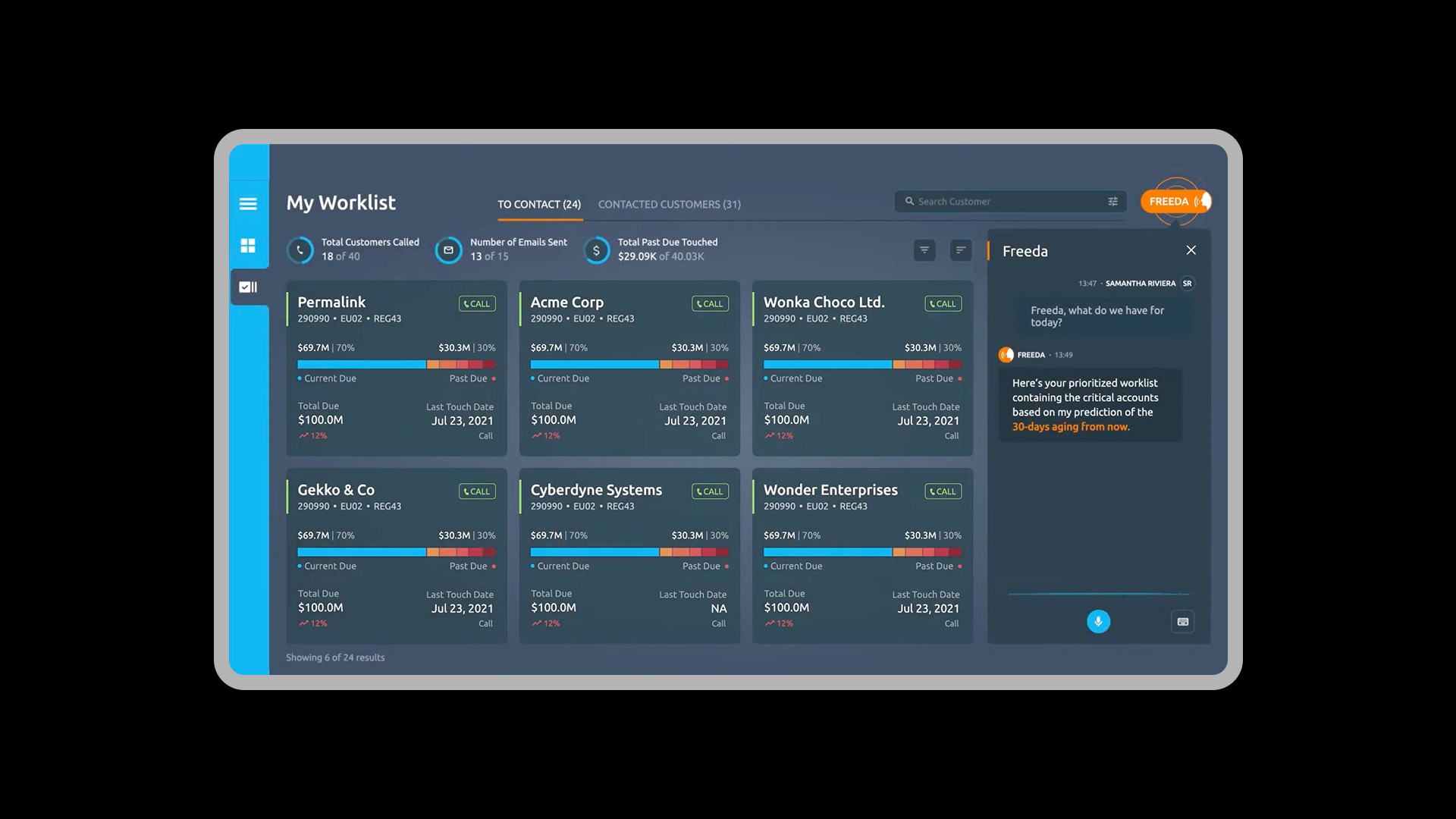Viewport: 1456px width, 819px height.
Task: Close the Freeda chat panel
Action: point(1191,250)
